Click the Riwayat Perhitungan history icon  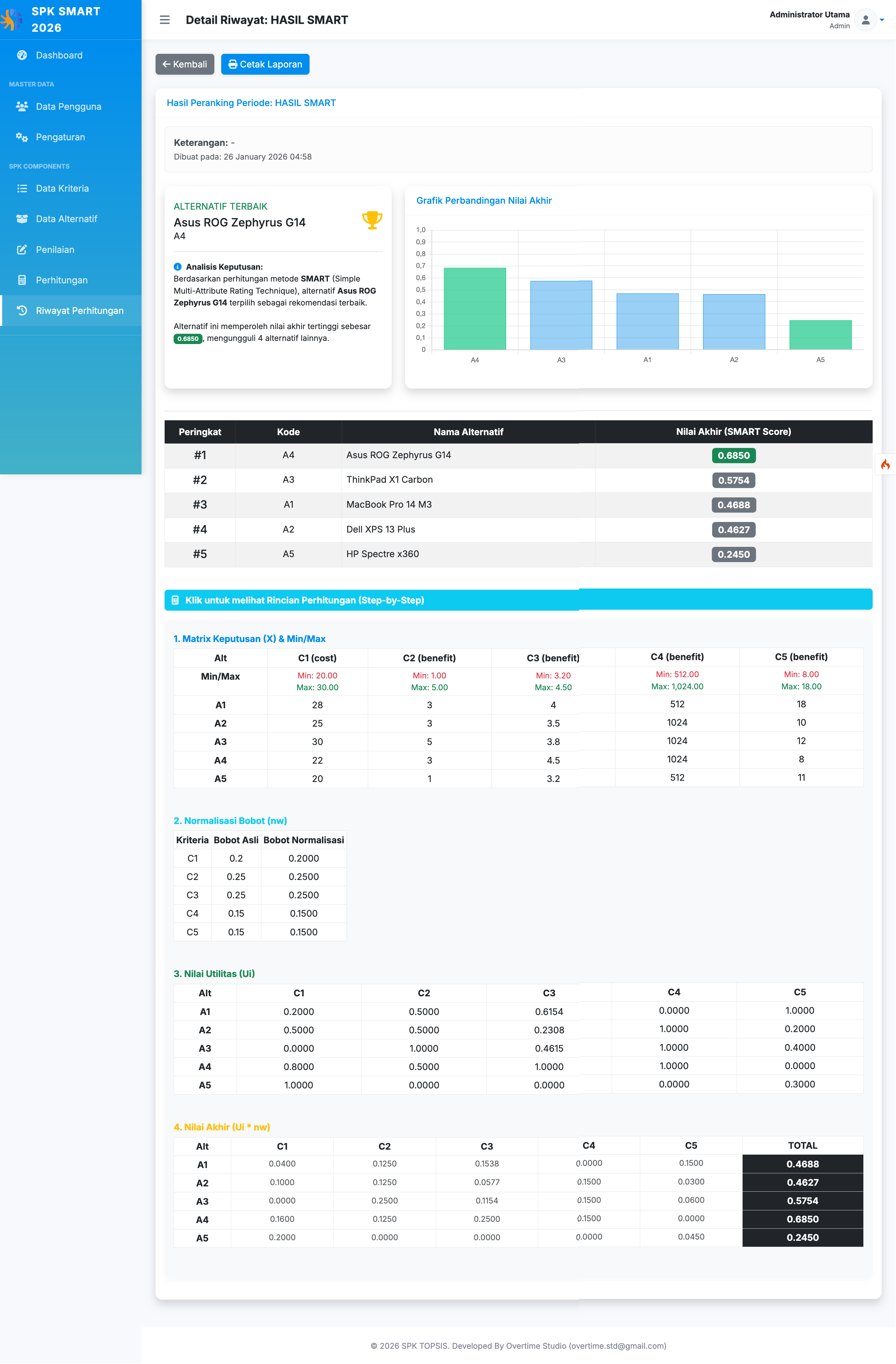[x=22, y=311]
